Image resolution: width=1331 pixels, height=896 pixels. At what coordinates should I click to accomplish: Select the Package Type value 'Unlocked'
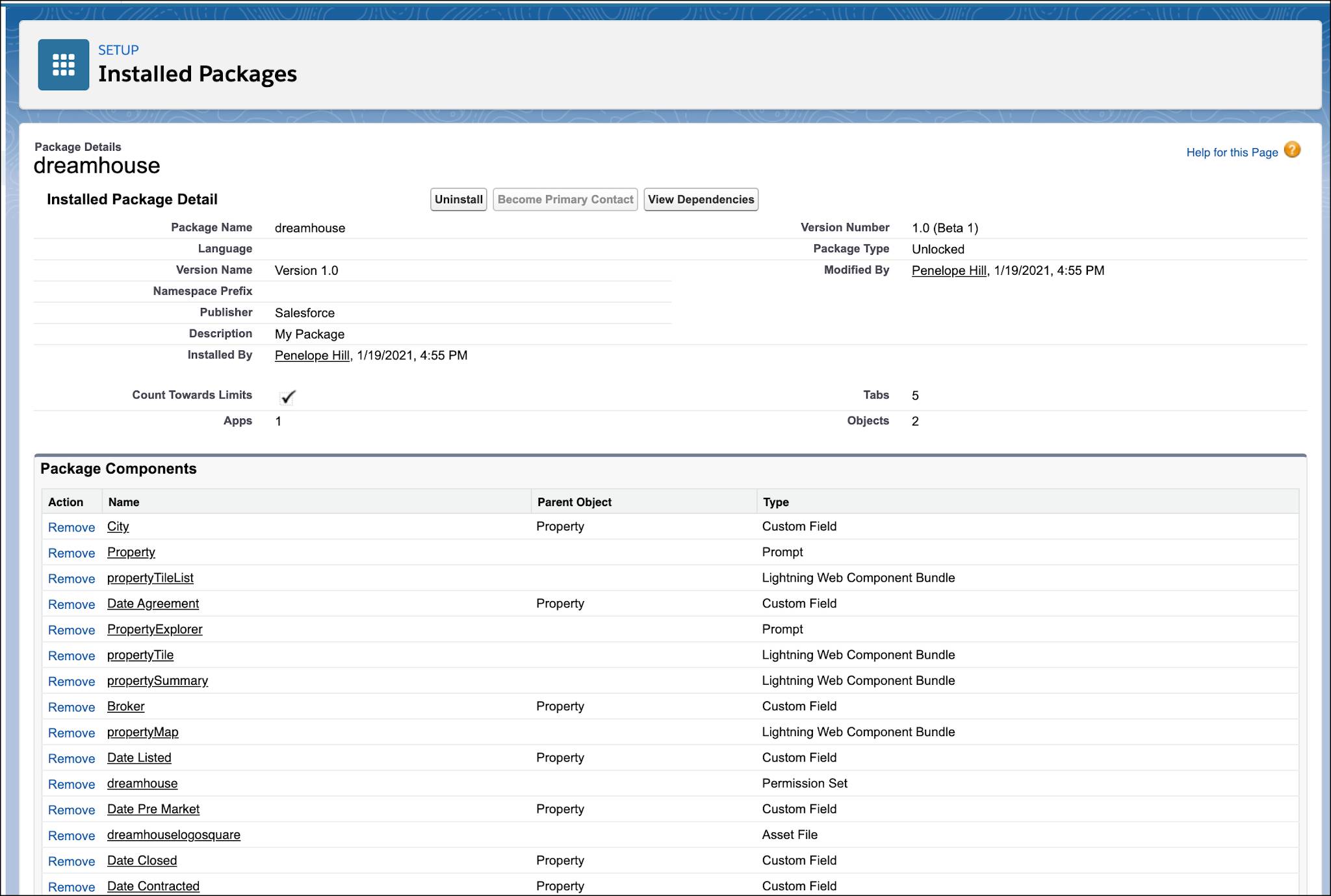pyautogui.click(x=938, y=250)
